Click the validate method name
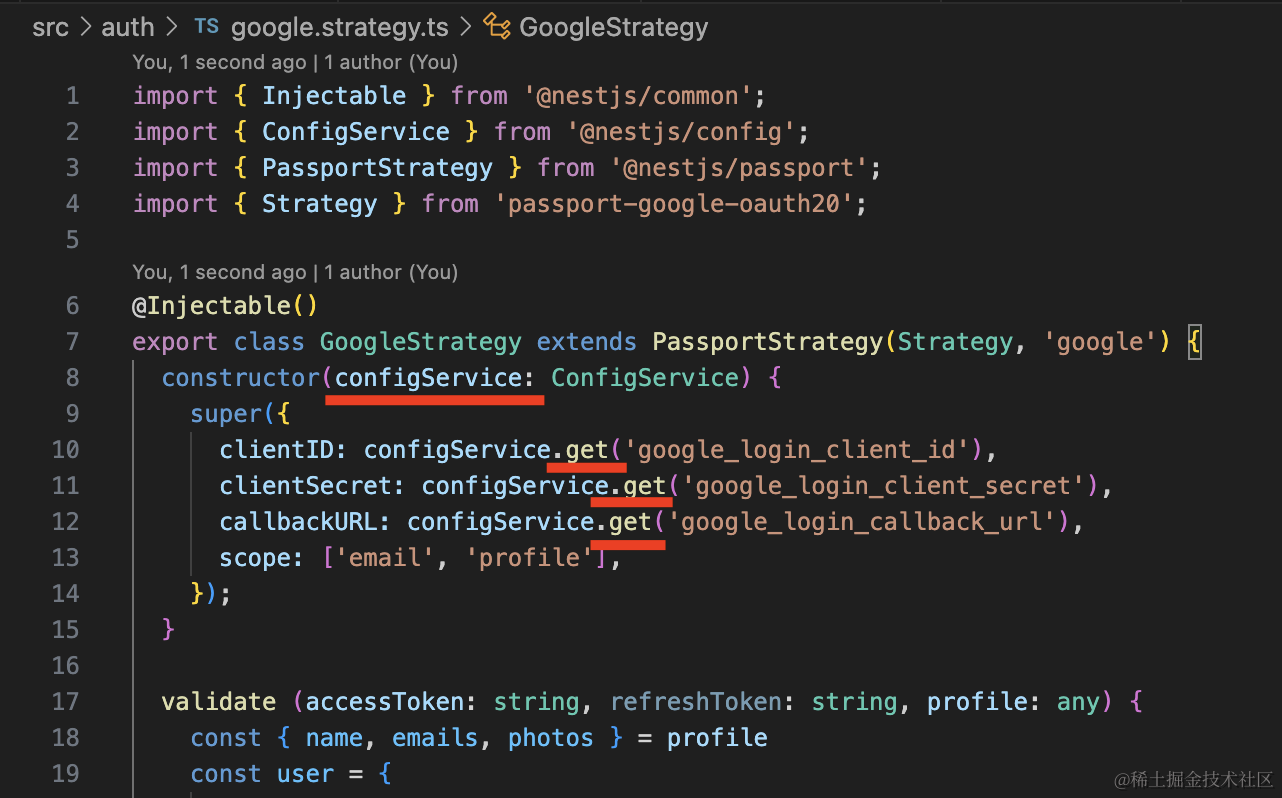The height and width of the screenshot is (798, 1282). pyautogui.click(x=218, y=702)
